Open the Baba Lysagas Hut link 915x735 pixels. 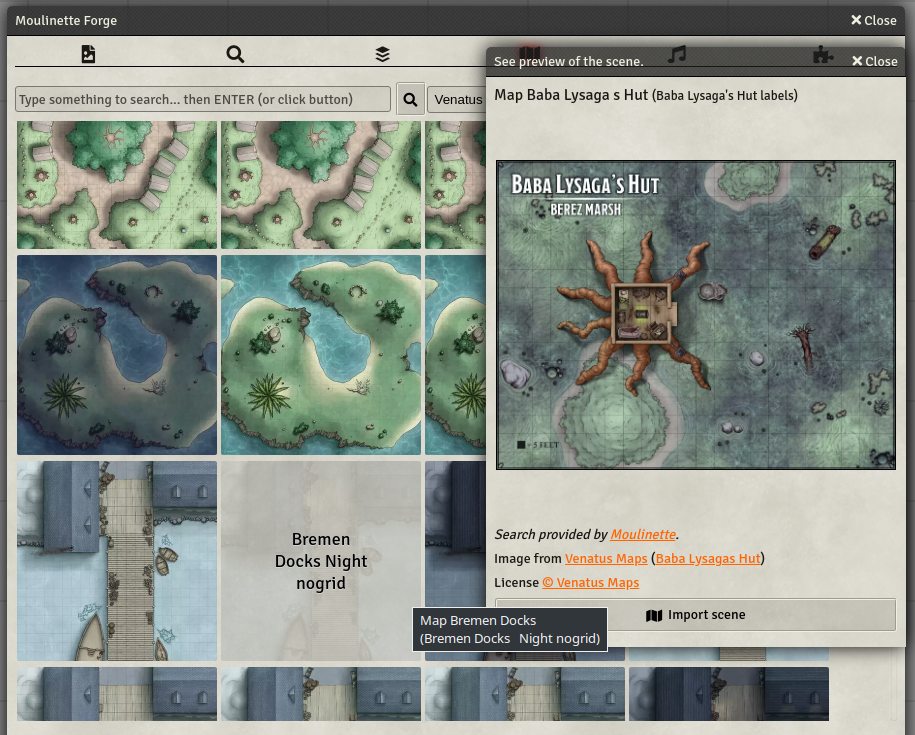point(708,558)
